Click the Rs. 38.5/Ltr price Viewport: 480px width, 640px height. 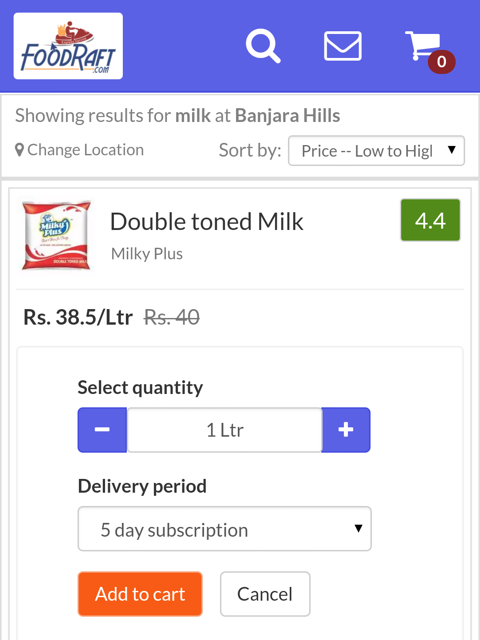[x=78, y=317]
